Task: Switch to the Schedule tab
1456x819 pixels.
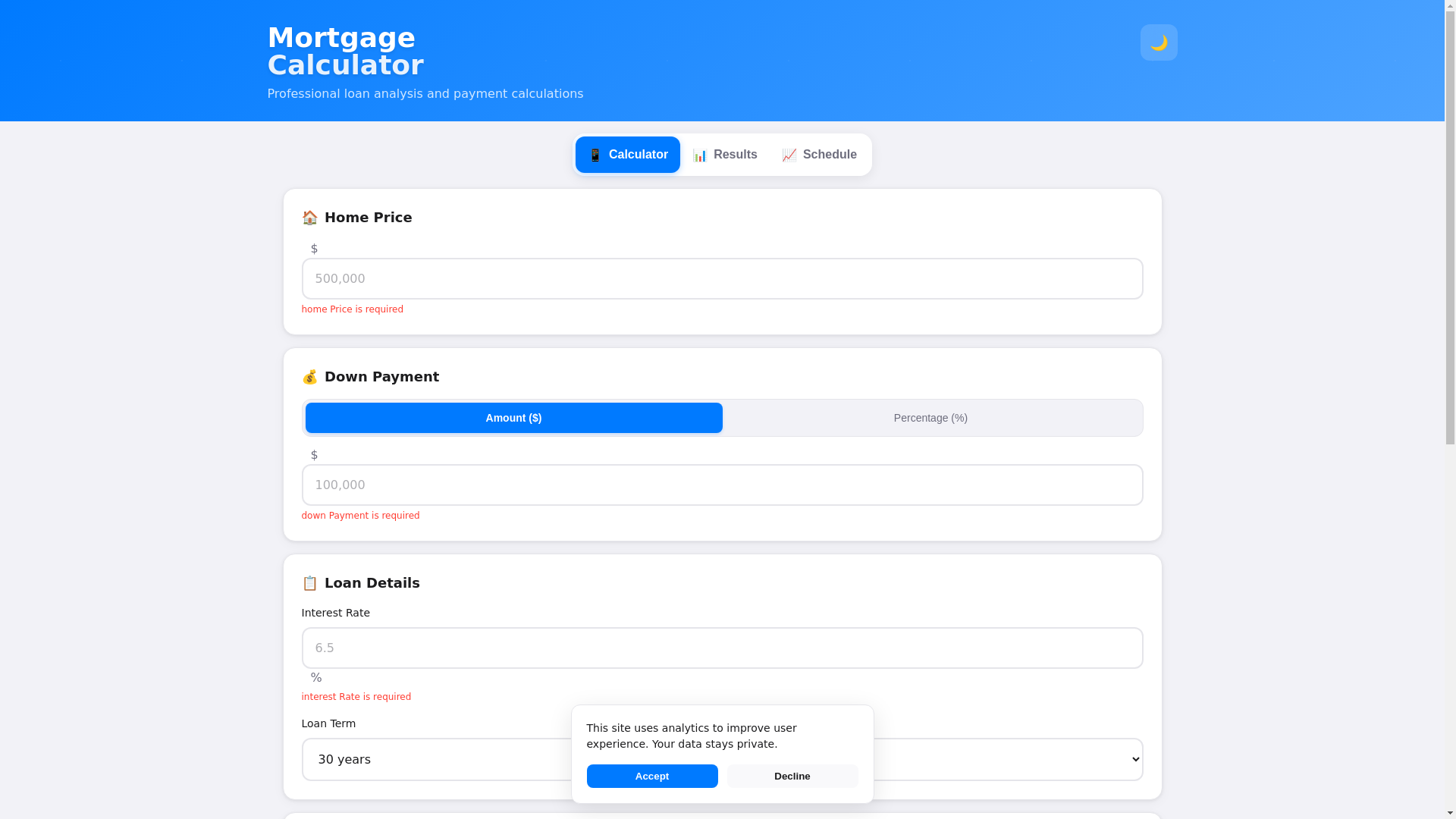Action: coord(819,155)
